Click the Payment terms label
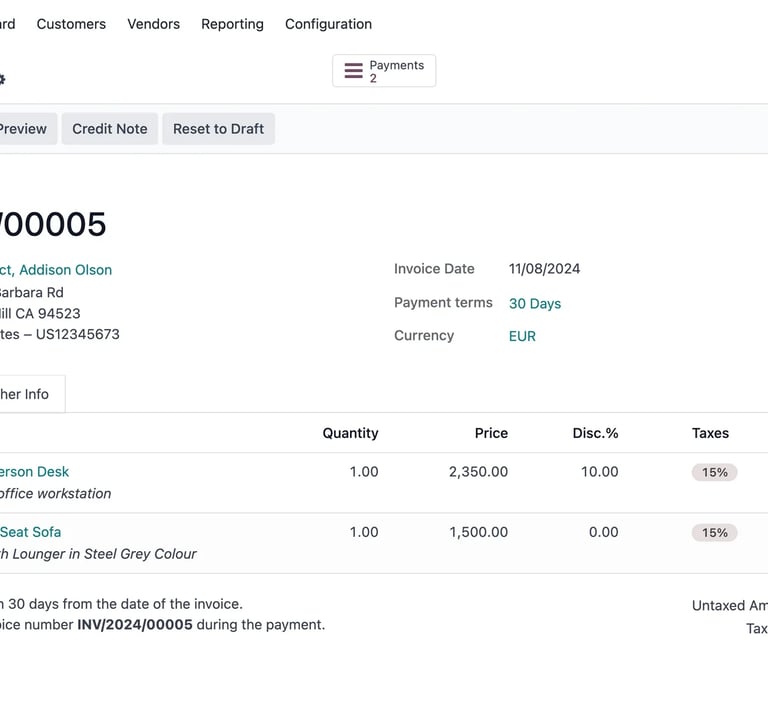Screen dimensions: 768x715 coord(443,303)
